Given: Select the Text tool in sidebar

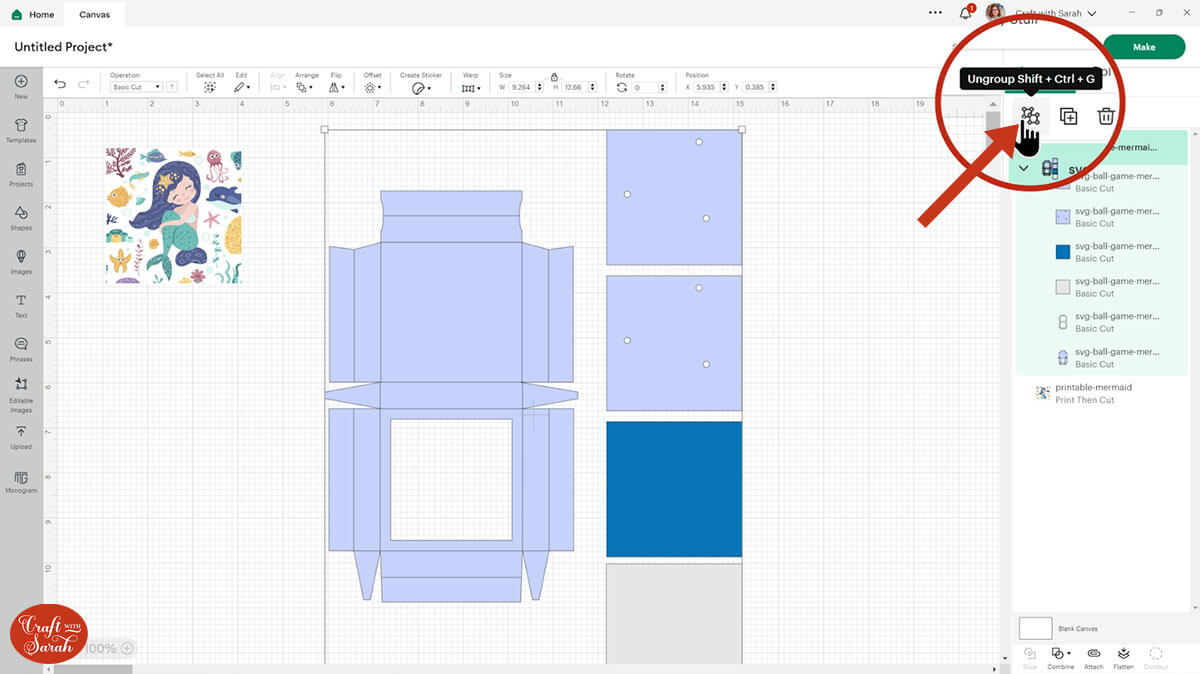Looking at the screenshot, I should tap(21, 304).
